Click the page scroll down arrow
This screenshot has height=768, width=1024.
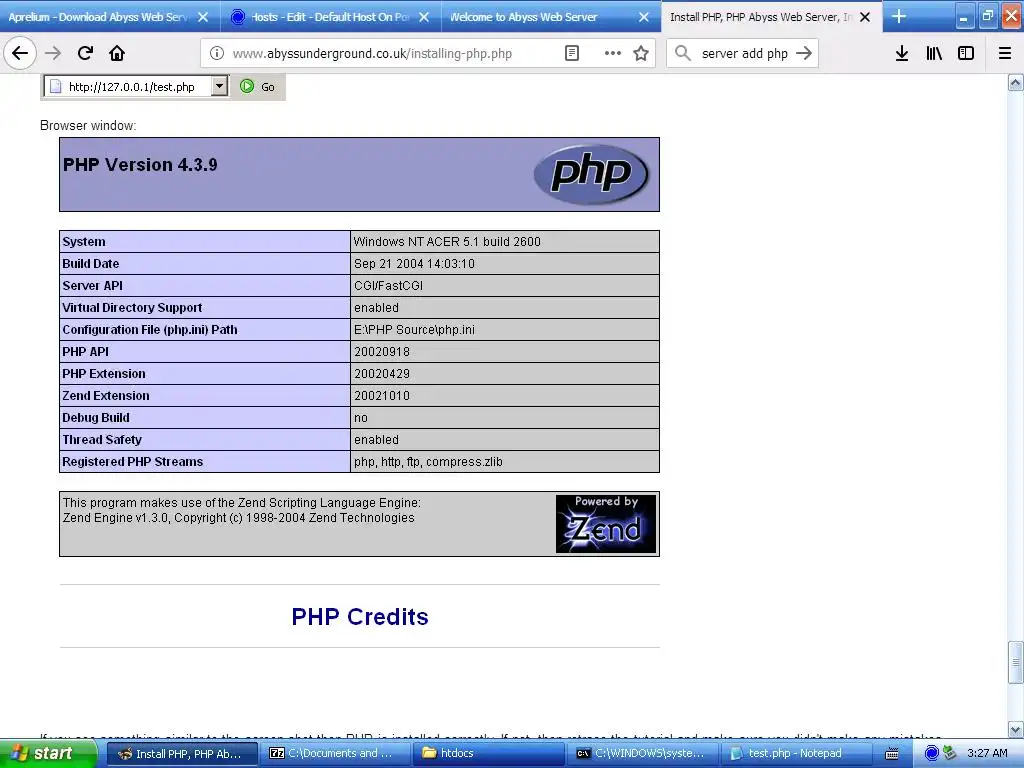click(x=1016, y=729)
